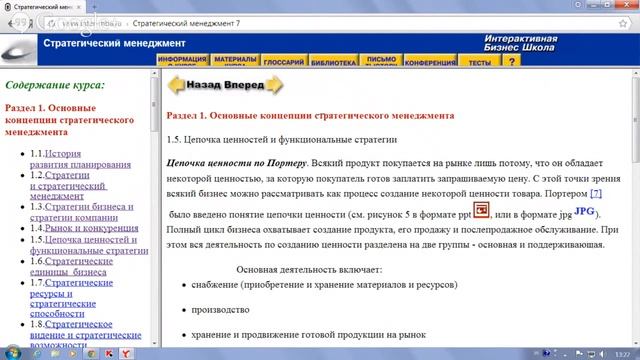The height and width of the screenshot is (360, 640).
Task: Click the sidebar scrollbar thumb
Action: tap(154, 104)
